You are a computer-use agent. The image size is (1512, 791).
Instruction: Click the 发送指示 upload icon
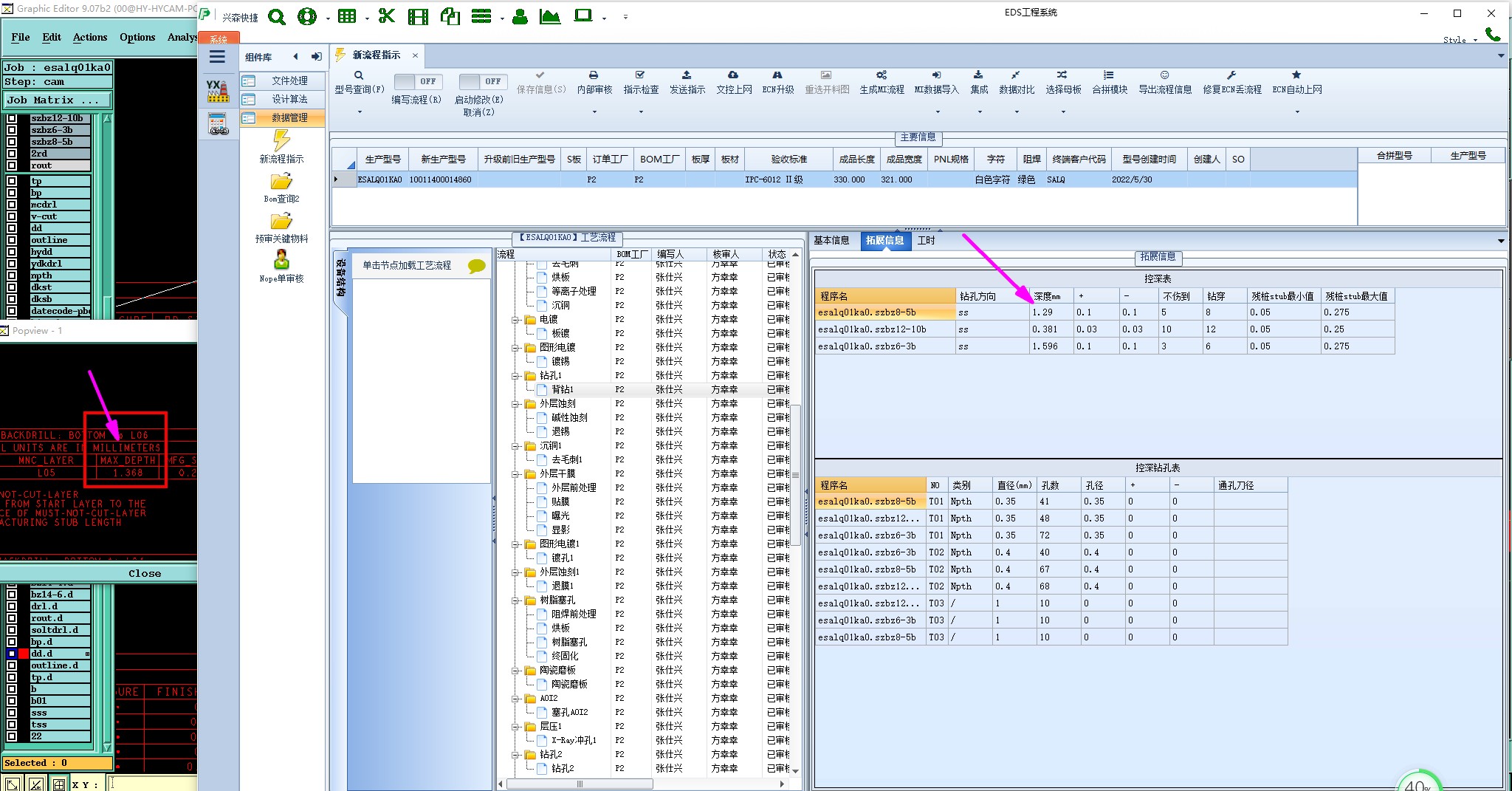[x=687, y=75]
